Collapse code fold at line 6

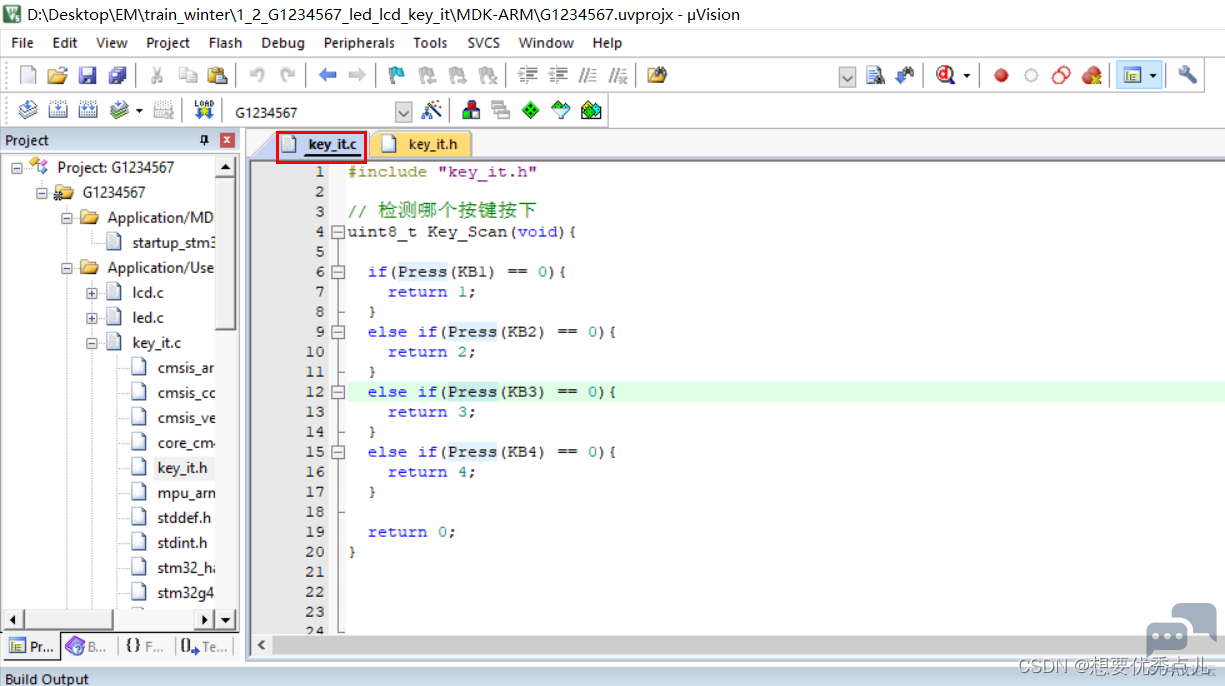(x=337, y=272)
